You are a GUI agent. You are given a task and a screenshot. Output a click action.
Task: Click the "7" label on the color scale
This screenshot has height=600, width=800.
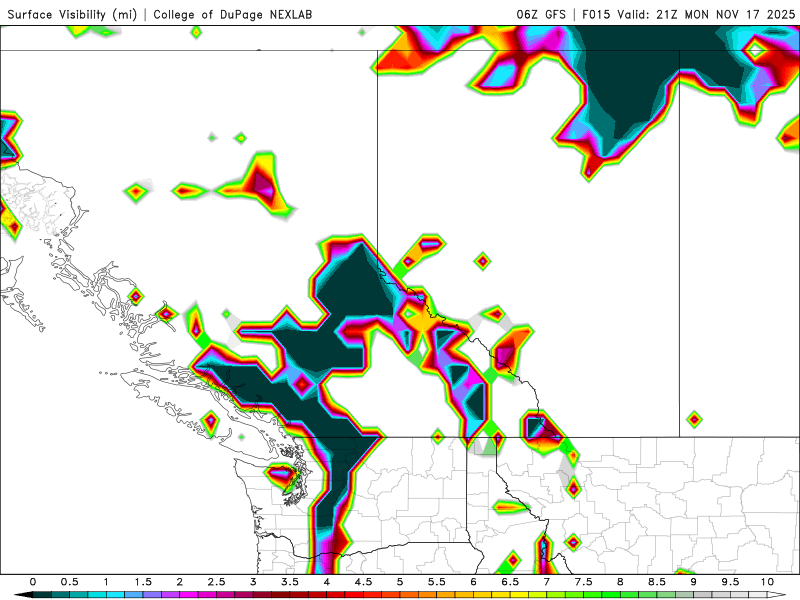(546, 582)
